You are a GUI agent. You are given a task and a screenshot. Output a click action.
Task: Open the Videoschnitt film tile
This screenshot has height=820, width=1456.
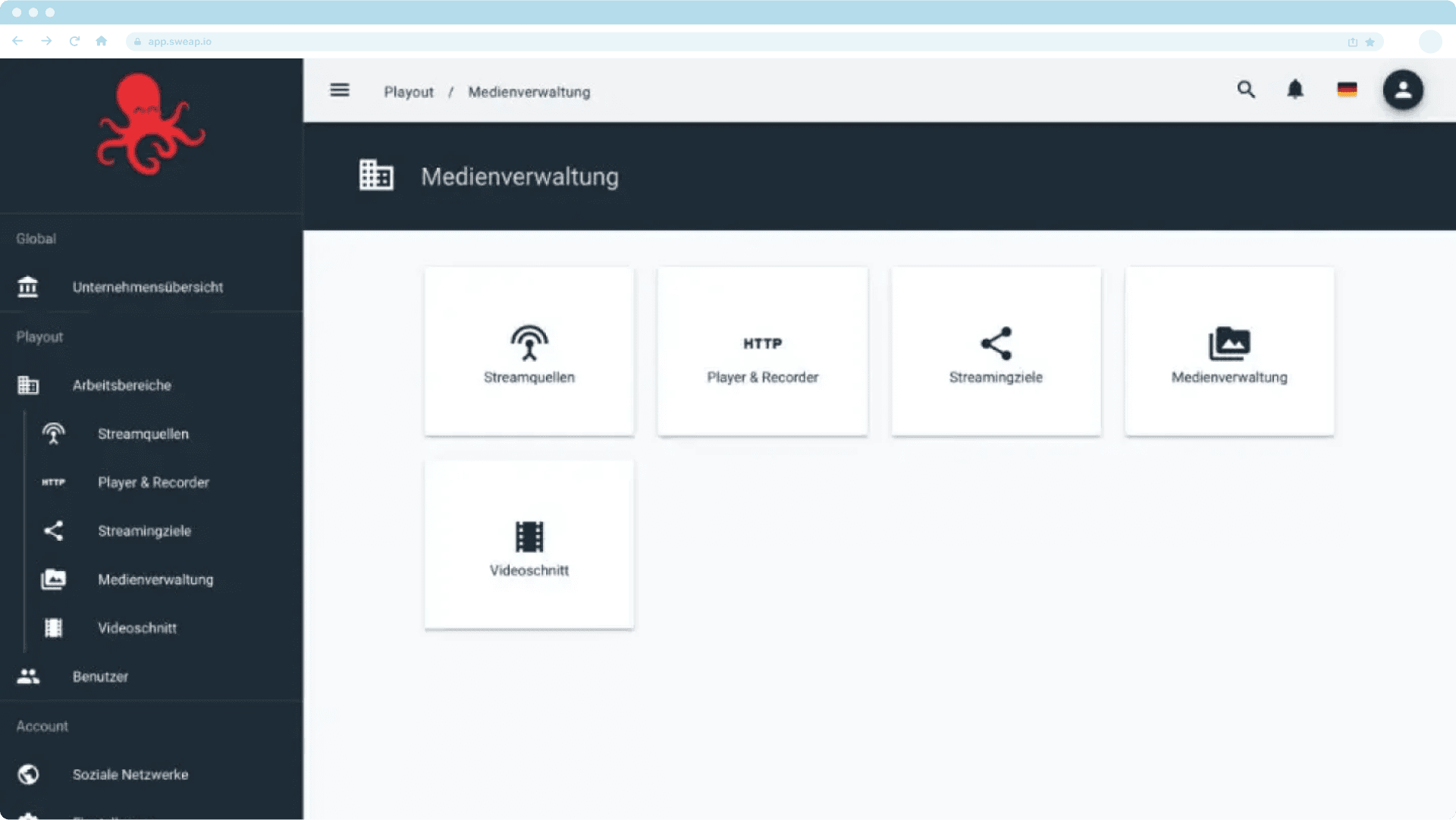coord(529,545)
